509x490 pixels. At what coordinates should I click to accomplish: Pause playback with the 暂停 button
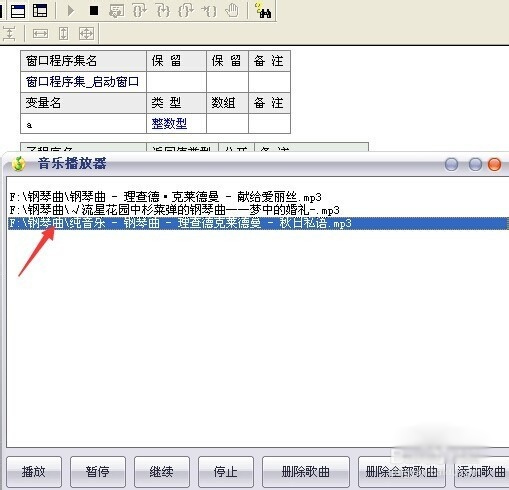coord(98,472)
